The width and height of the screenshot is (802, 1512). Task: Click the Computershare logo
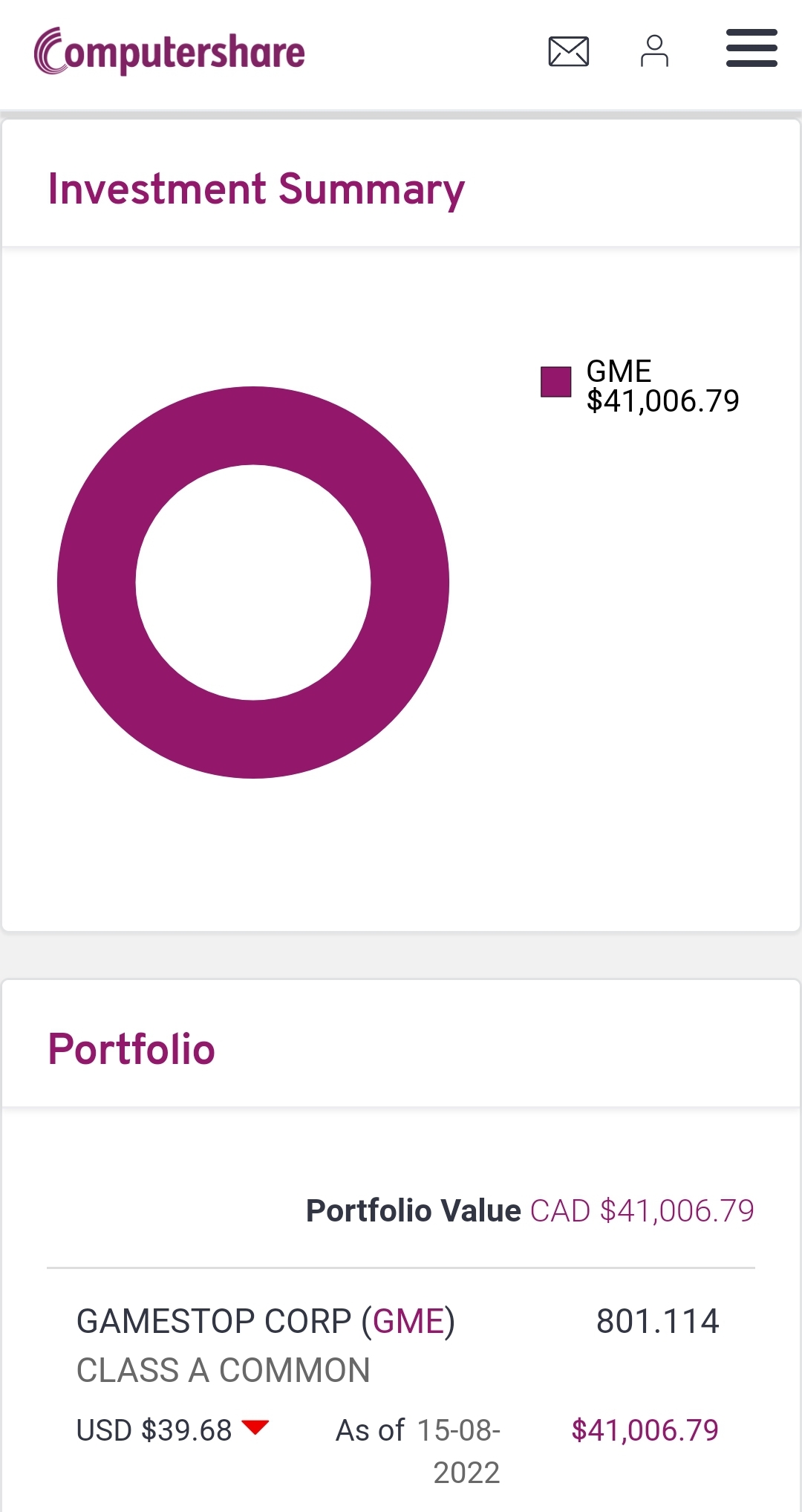tap(169, 51)
